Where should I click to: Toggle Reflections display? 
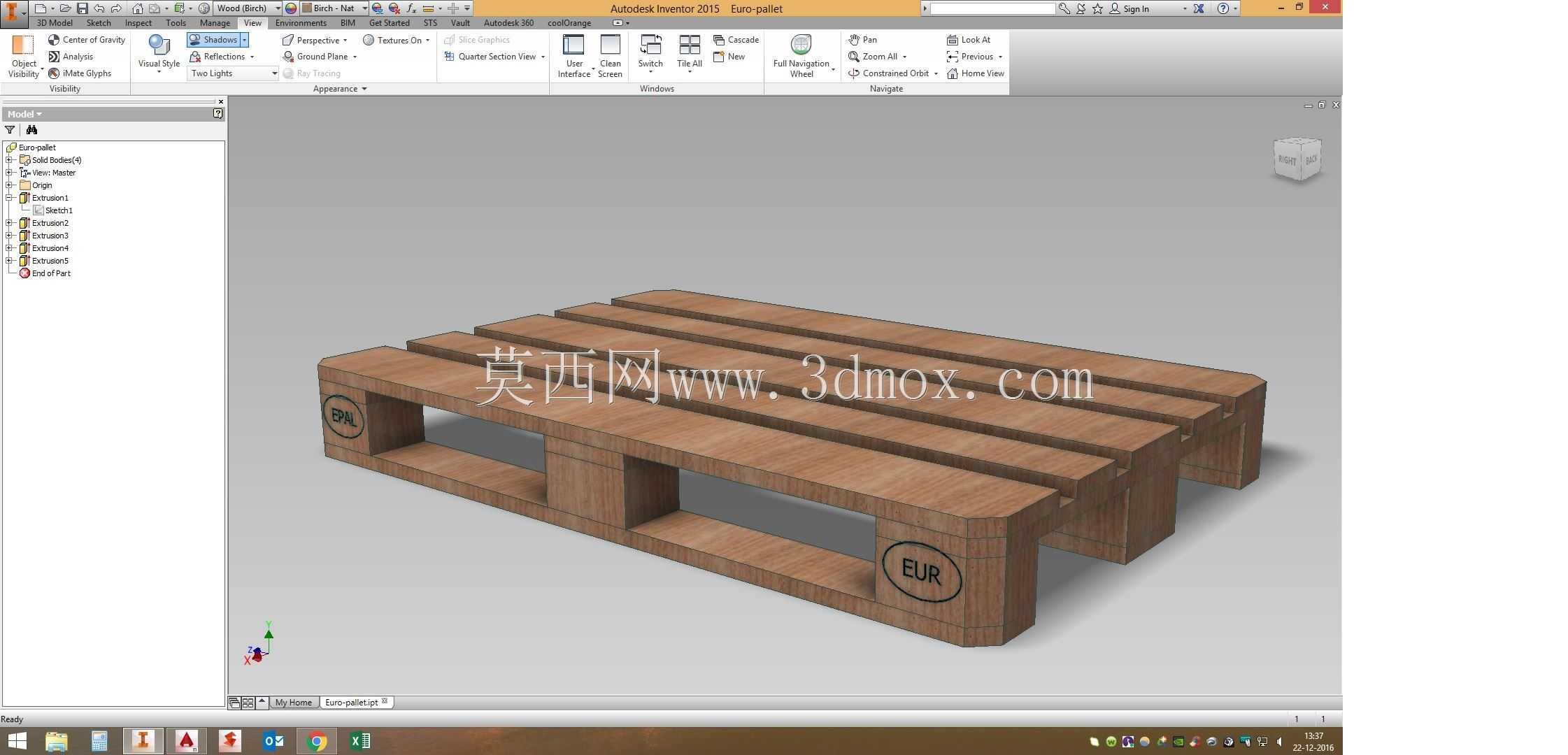click(x=217, y=57)
